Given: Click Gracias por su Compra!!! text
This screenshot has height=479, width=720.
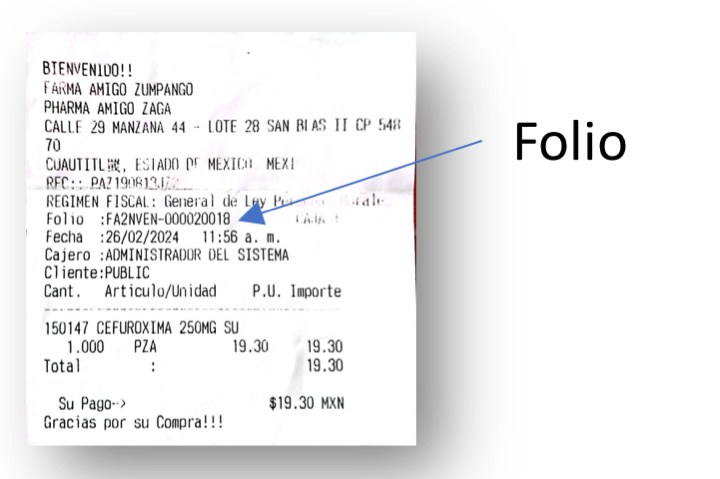Looking at the screenshot, I should point(134,422).
